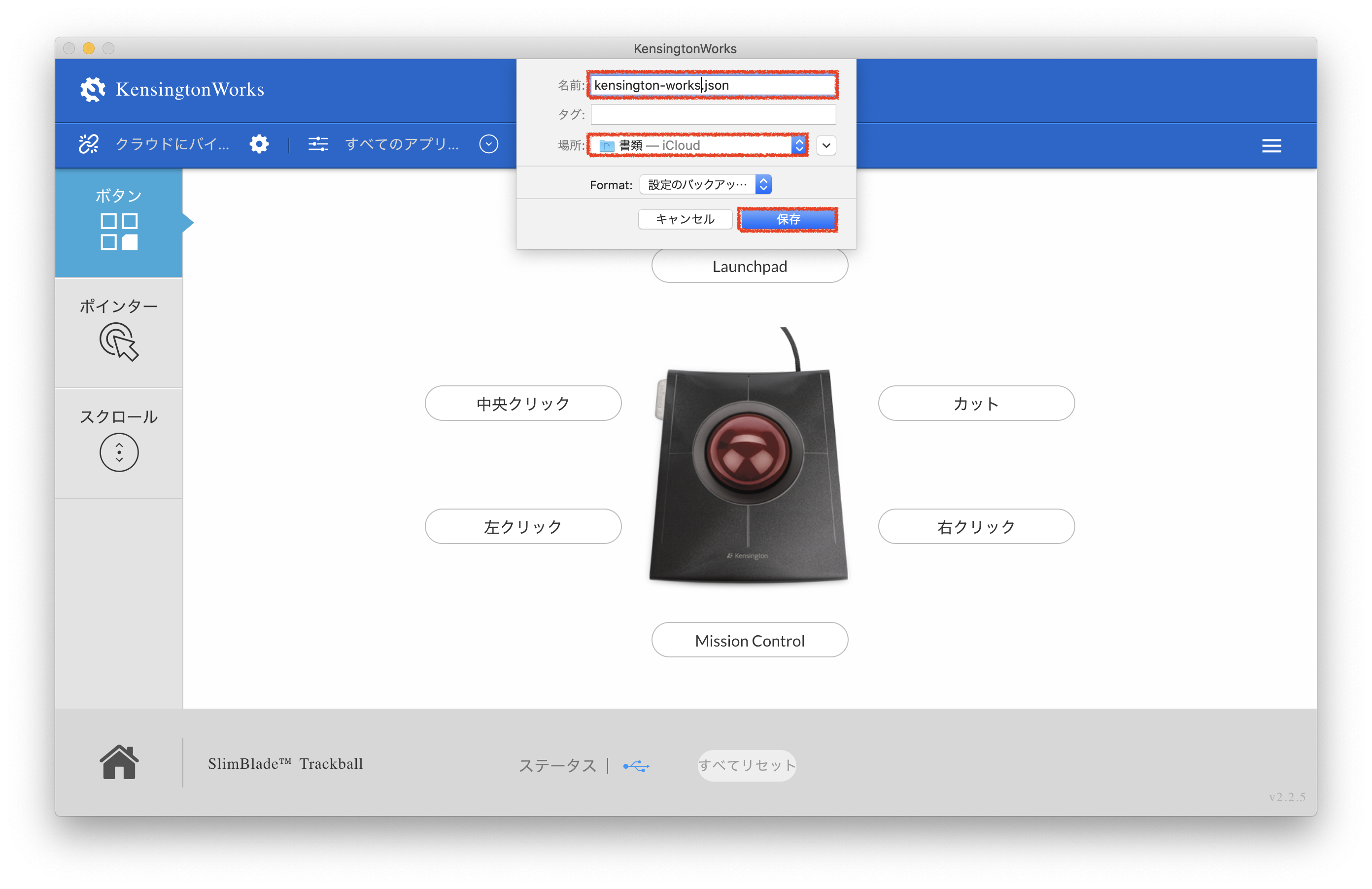
Task: Click the 名前 filename input field
Action: click(713, 85)
